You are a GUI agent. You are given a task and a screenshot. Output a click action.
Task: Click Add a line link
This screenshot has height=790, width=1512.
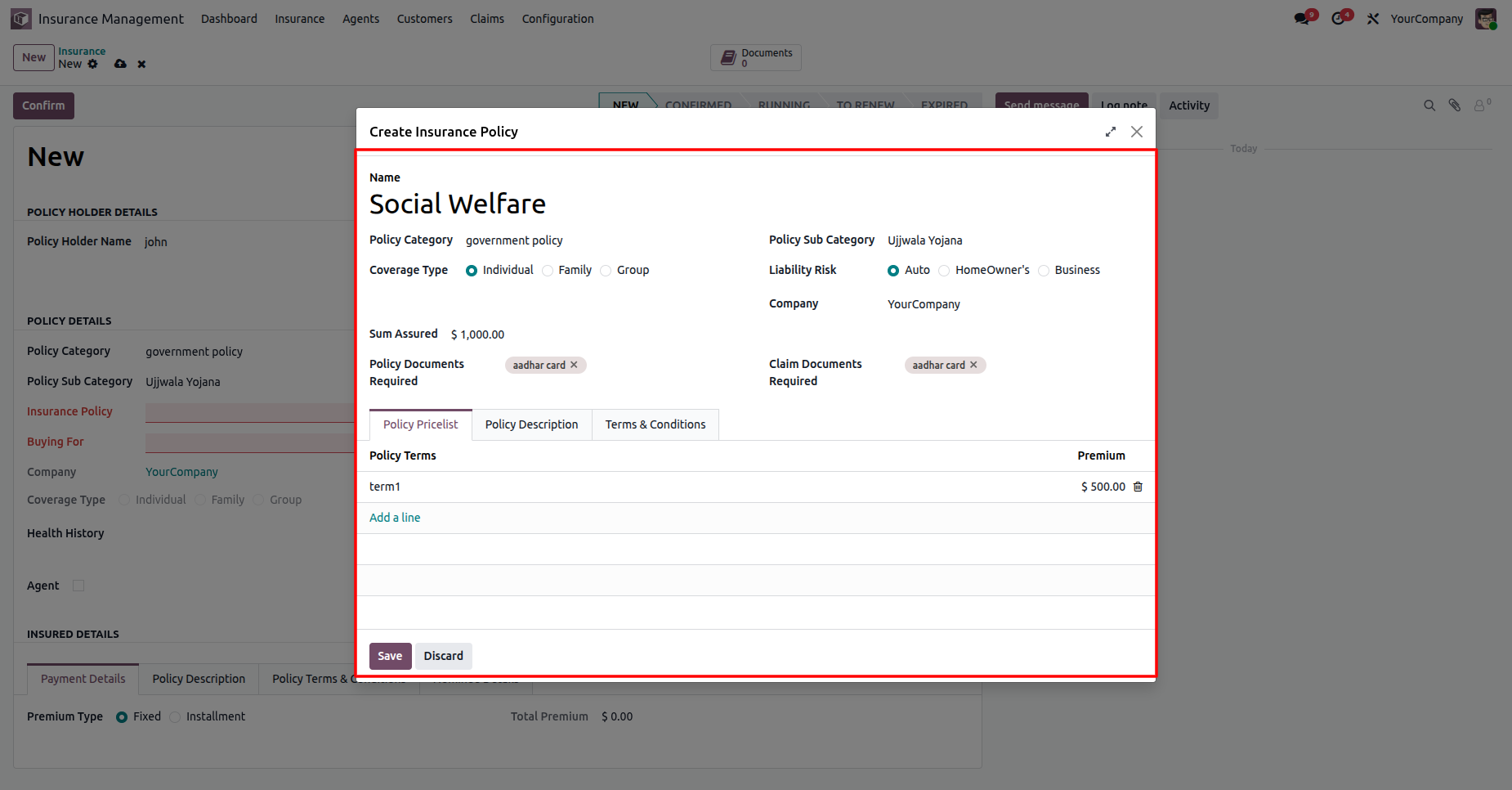pyautogui.click(x=395, y=518)
